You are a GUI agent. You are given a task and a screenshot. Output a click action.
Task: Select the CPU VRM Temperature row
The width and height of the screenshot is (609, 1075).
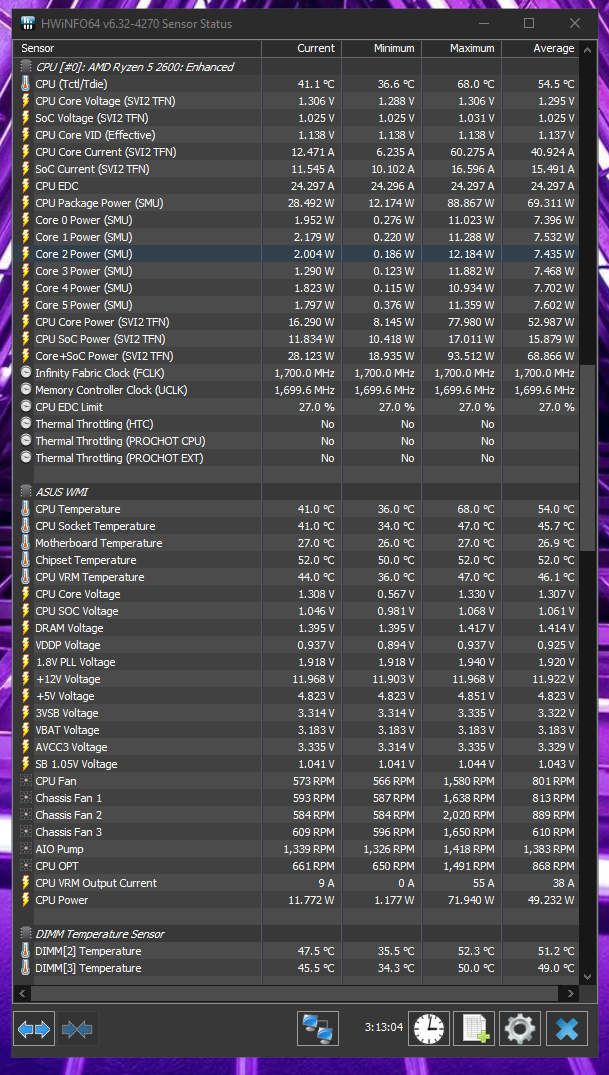[296, 577]
